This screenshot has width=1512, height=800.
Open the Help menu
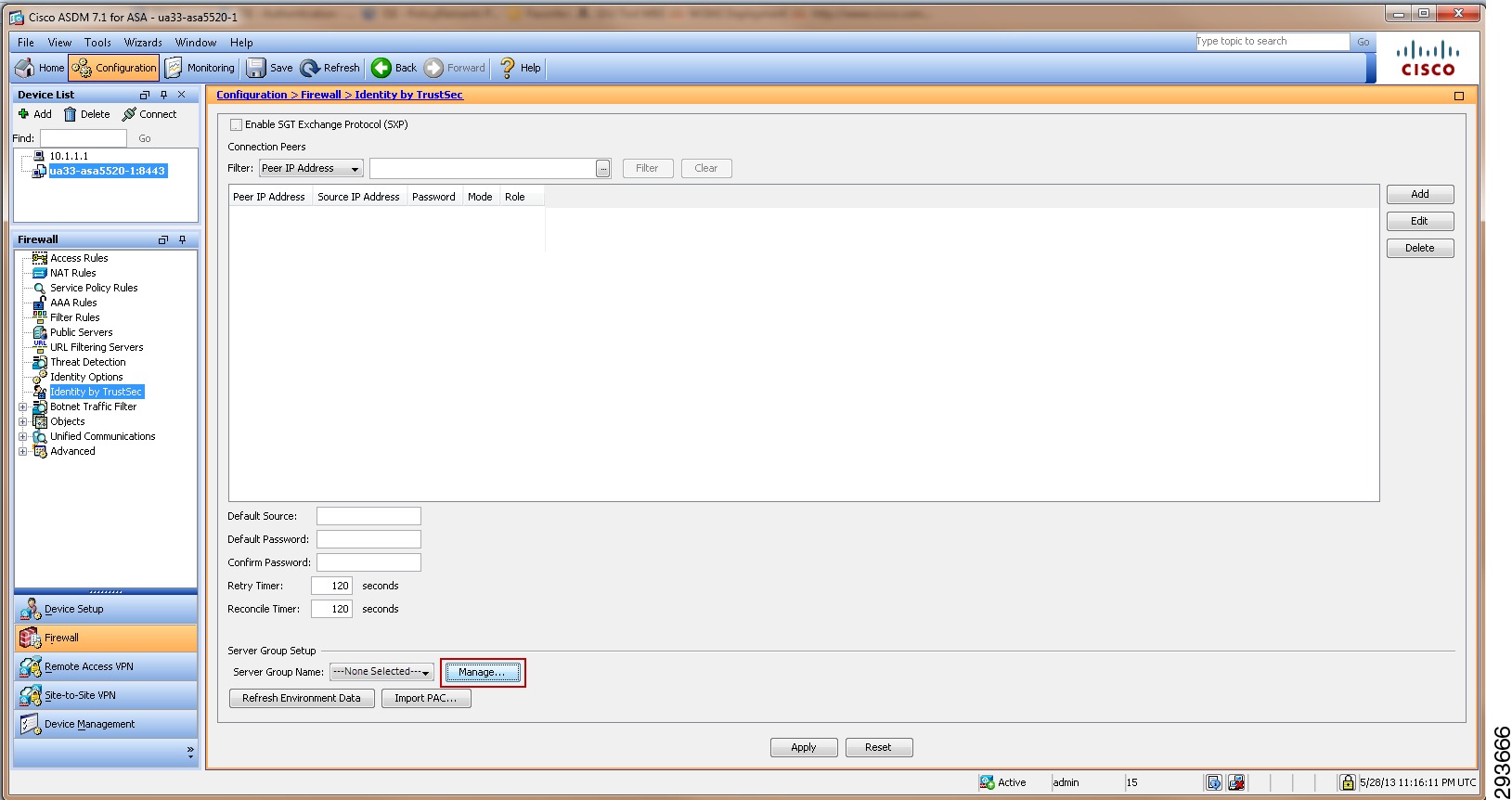[241, 43]
